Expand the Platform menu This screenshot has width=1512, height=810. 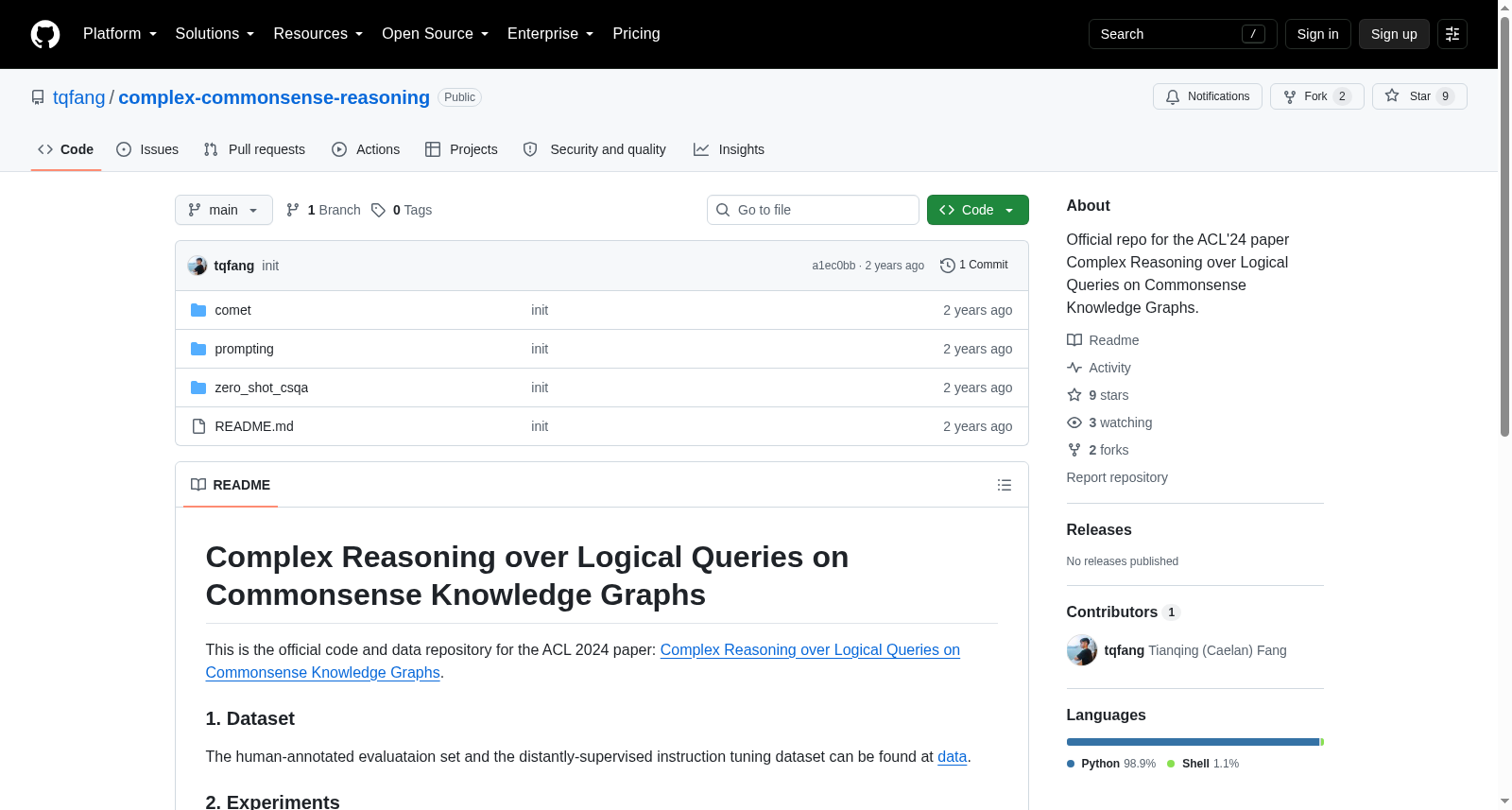[x=120, y=34]
